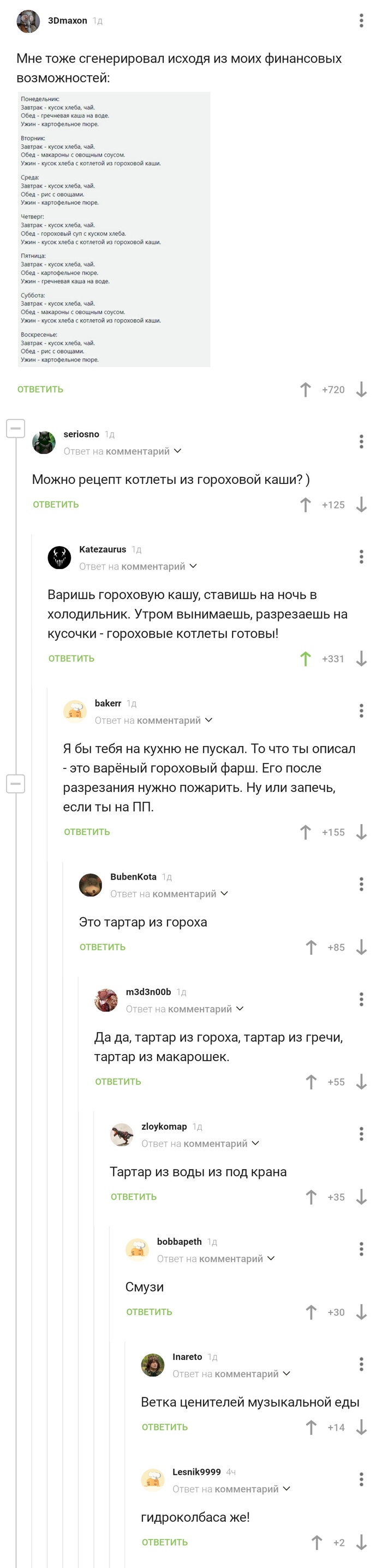
Task: Click zloykomap's dinosaur avatar
Action: (x=121, y=1135)
